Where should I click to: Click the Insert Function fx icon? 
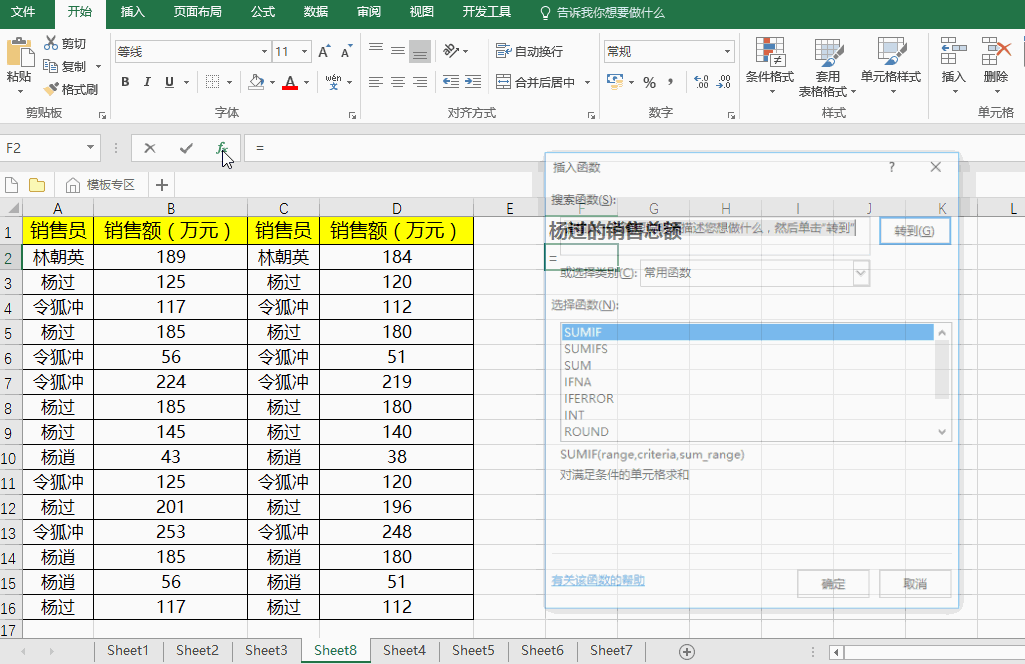tap(222, 148)
